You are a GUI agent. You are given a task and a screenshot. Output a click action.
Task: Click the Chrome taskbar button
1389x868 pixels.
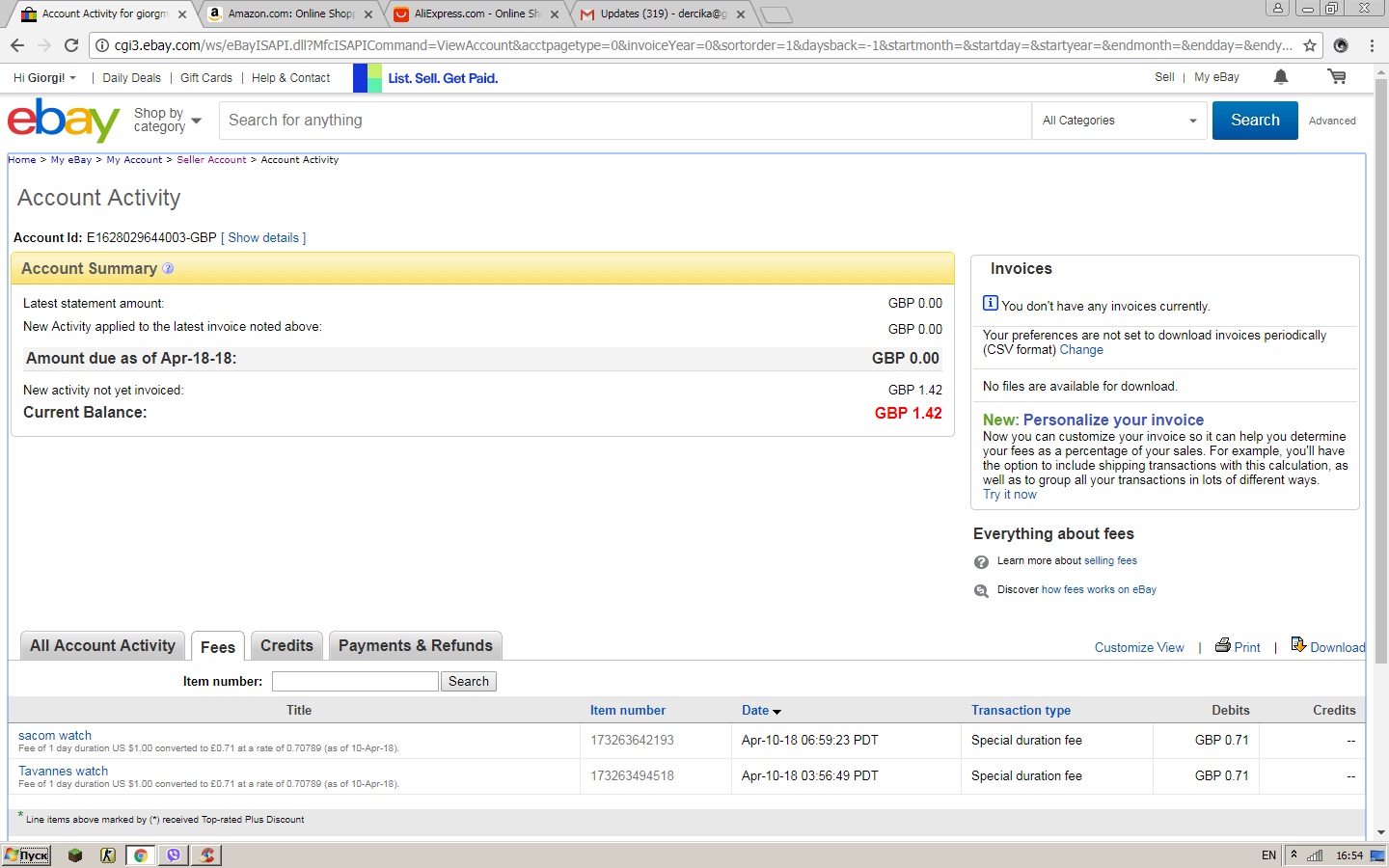141,855
